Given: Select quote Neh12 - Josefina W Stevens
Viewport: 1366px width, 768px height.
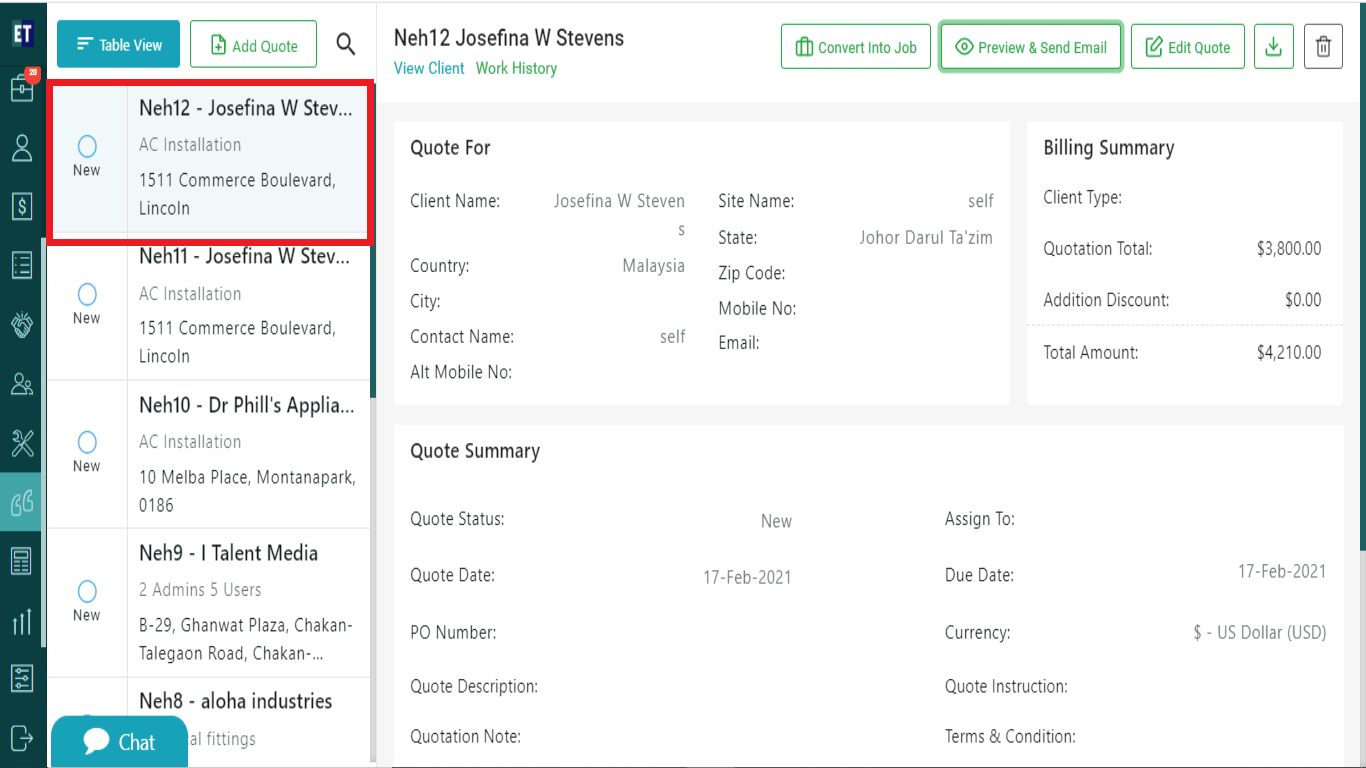Looking at the screenshot, I should click(208, 158).
